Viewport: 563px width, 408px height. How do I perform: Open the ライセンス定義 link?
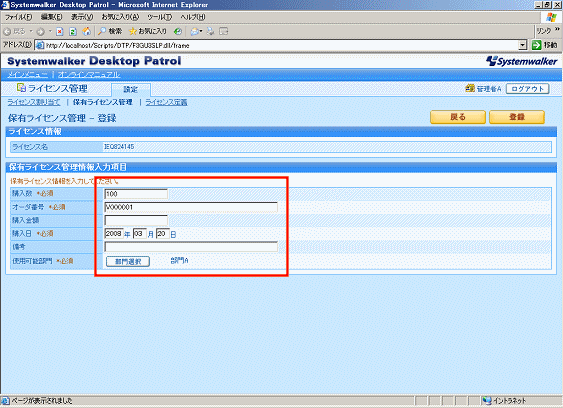point(166,102)
